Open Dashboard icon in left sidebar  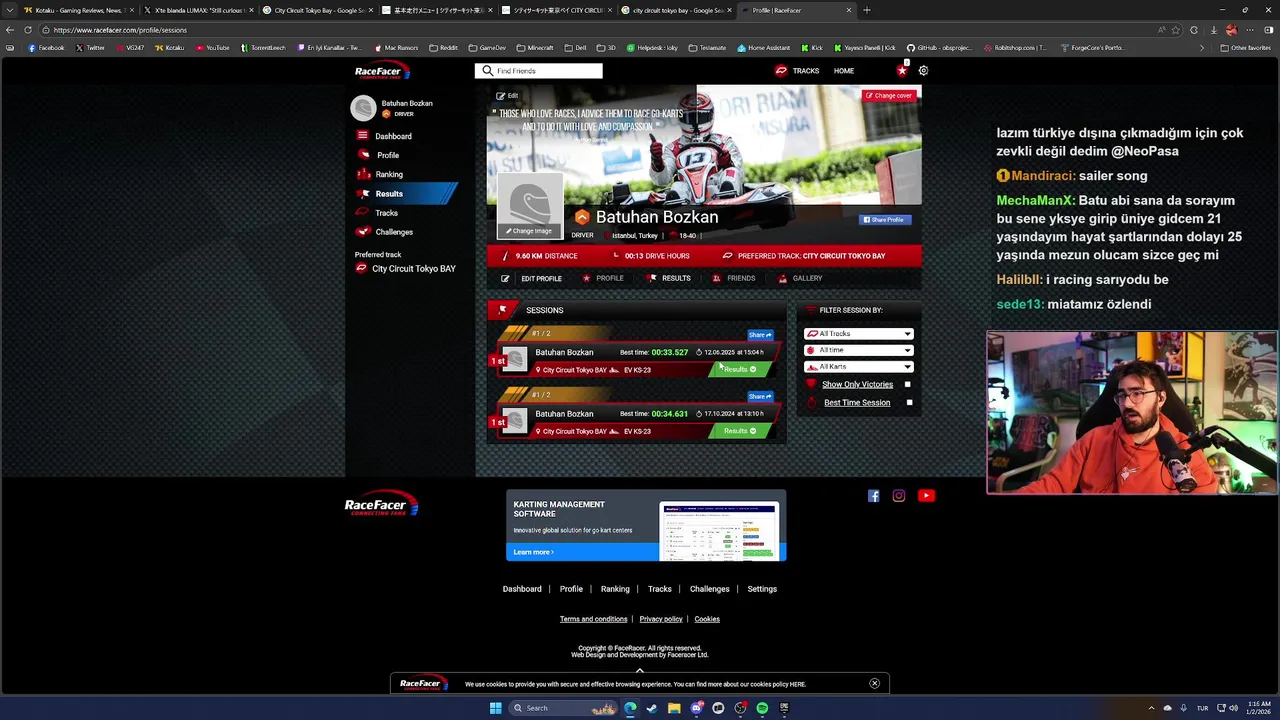362,136
